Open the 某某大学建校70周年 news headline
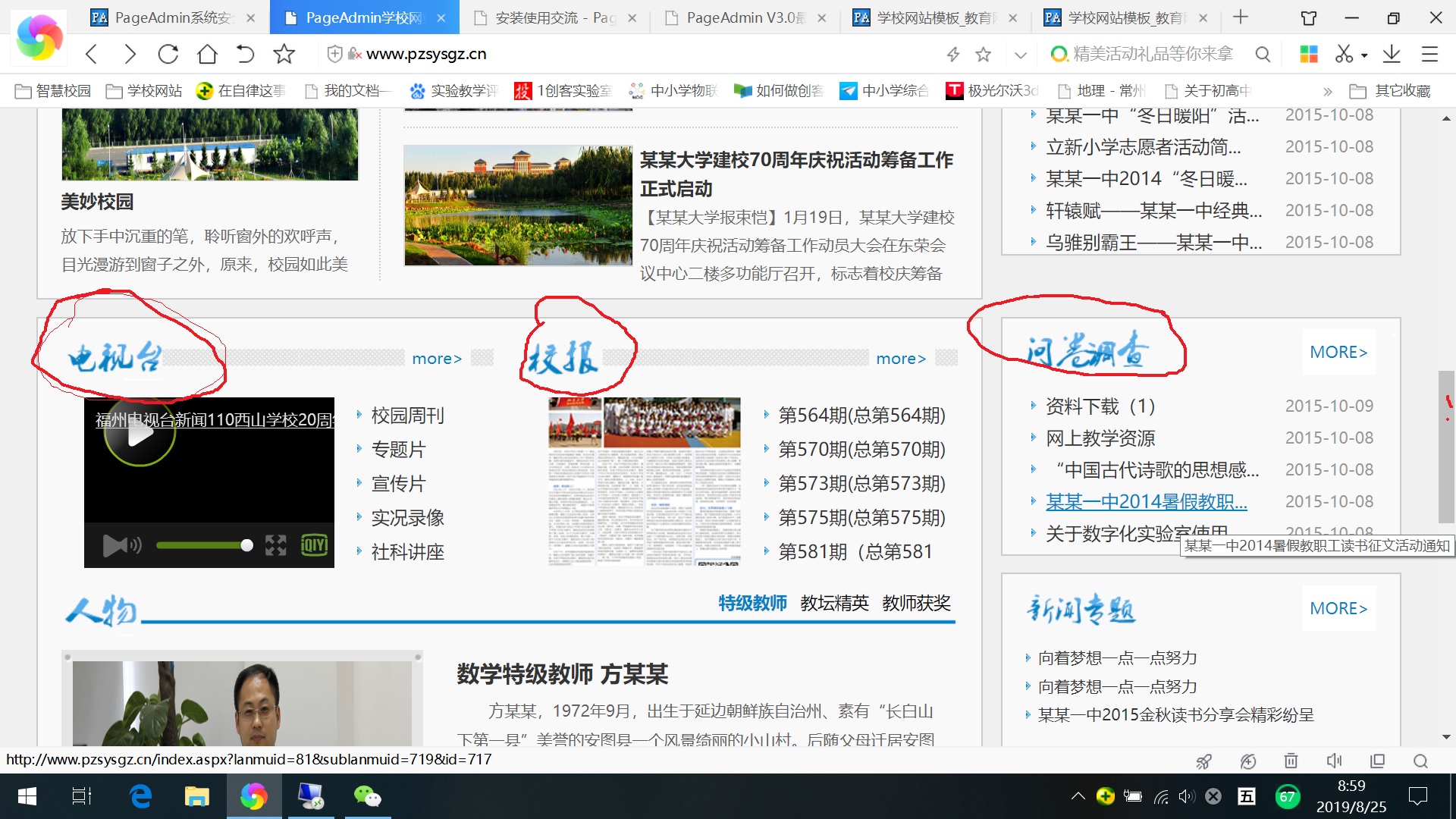The height and width of the screenshot is (819, 1456). click(x=796, y=174)
